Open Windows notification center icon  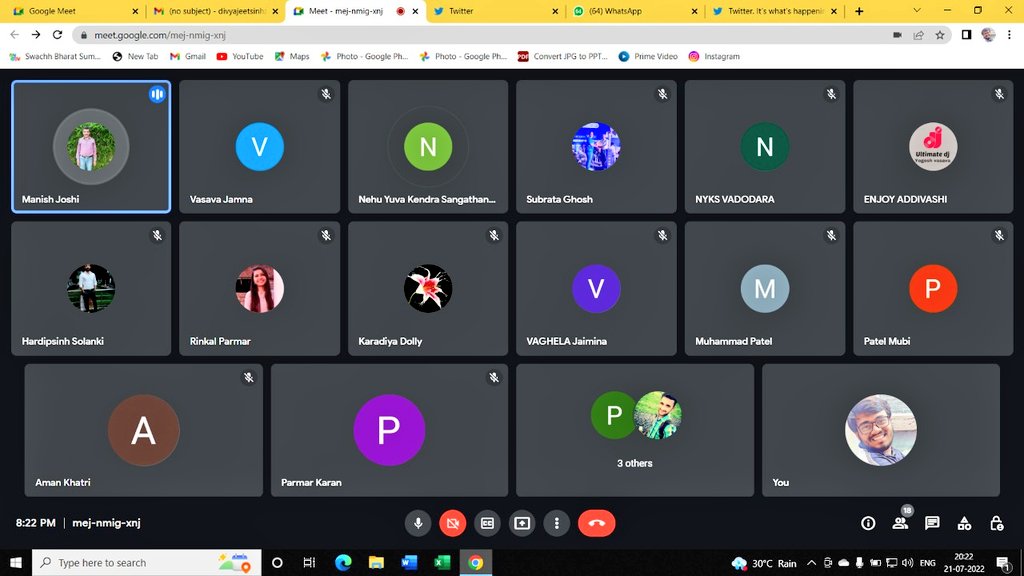(1004, 563)
